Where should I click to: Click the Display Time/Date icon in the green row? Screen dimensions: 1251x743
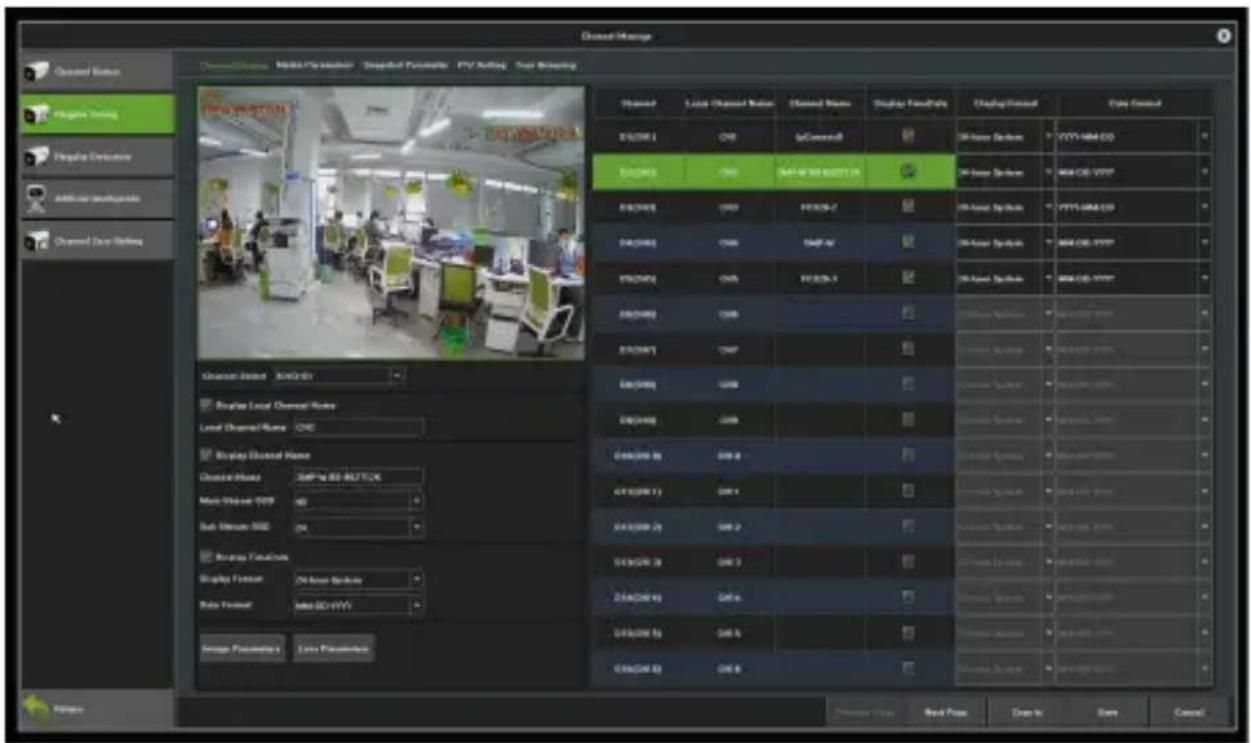[908, 171]
